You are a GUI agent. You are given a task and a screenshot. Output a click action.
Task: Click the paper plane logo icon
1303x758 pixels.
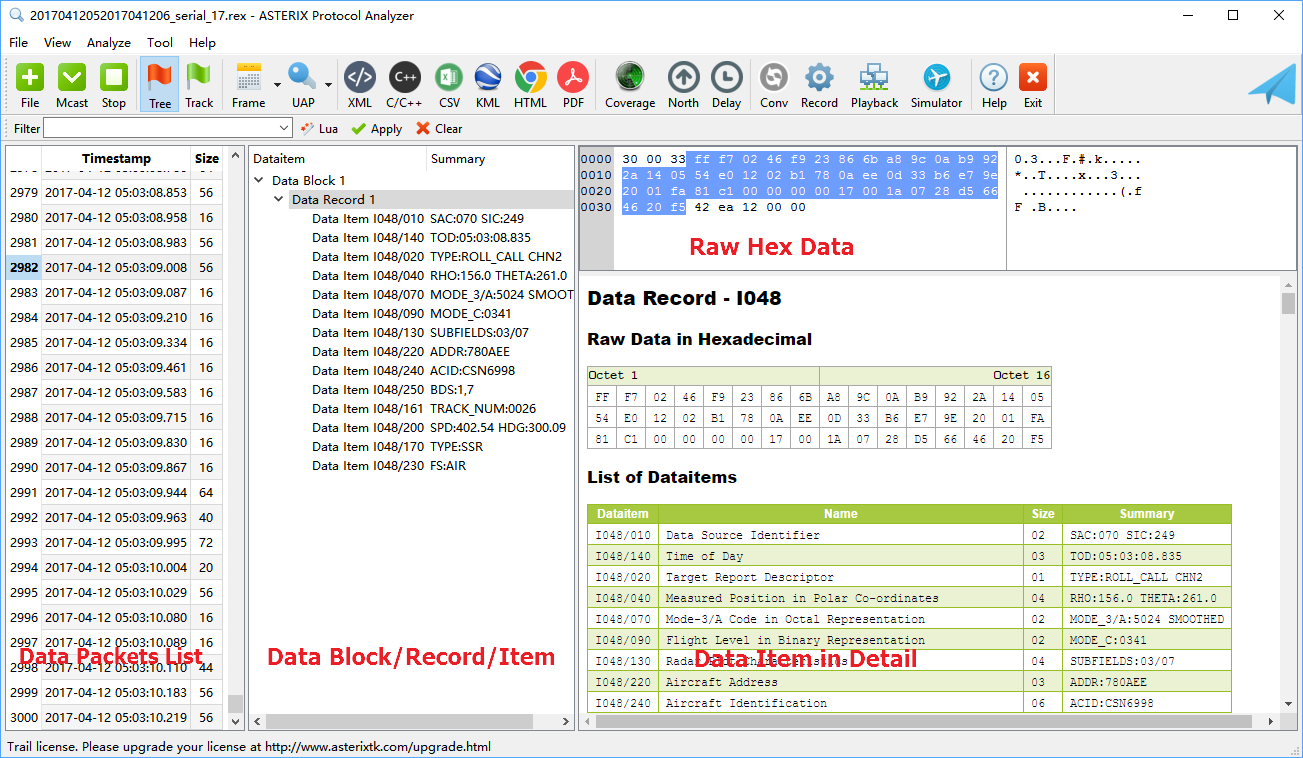pyautogui.click(x=1272, y=84)
